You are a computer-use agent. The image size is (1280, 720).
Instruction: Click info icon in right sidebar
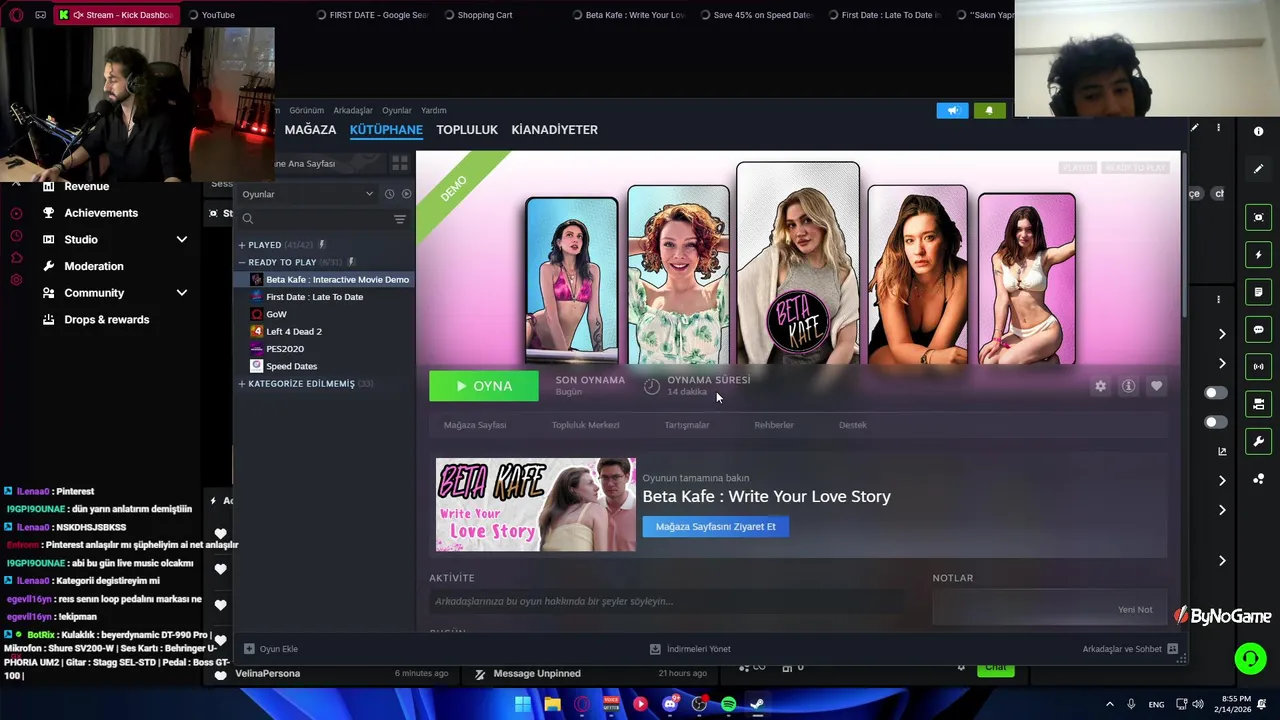1258,131
